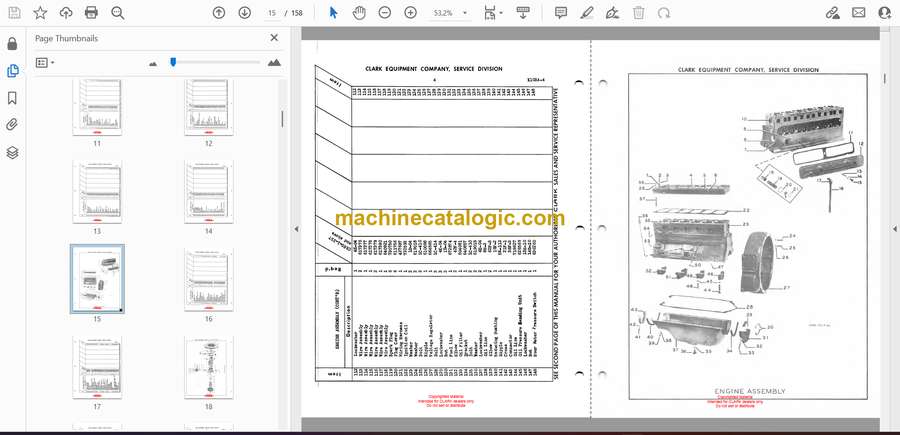Click the scrolling mode keyboard icon
The width and height of the screenshot is (900, 435).
[x=523, y=13]
